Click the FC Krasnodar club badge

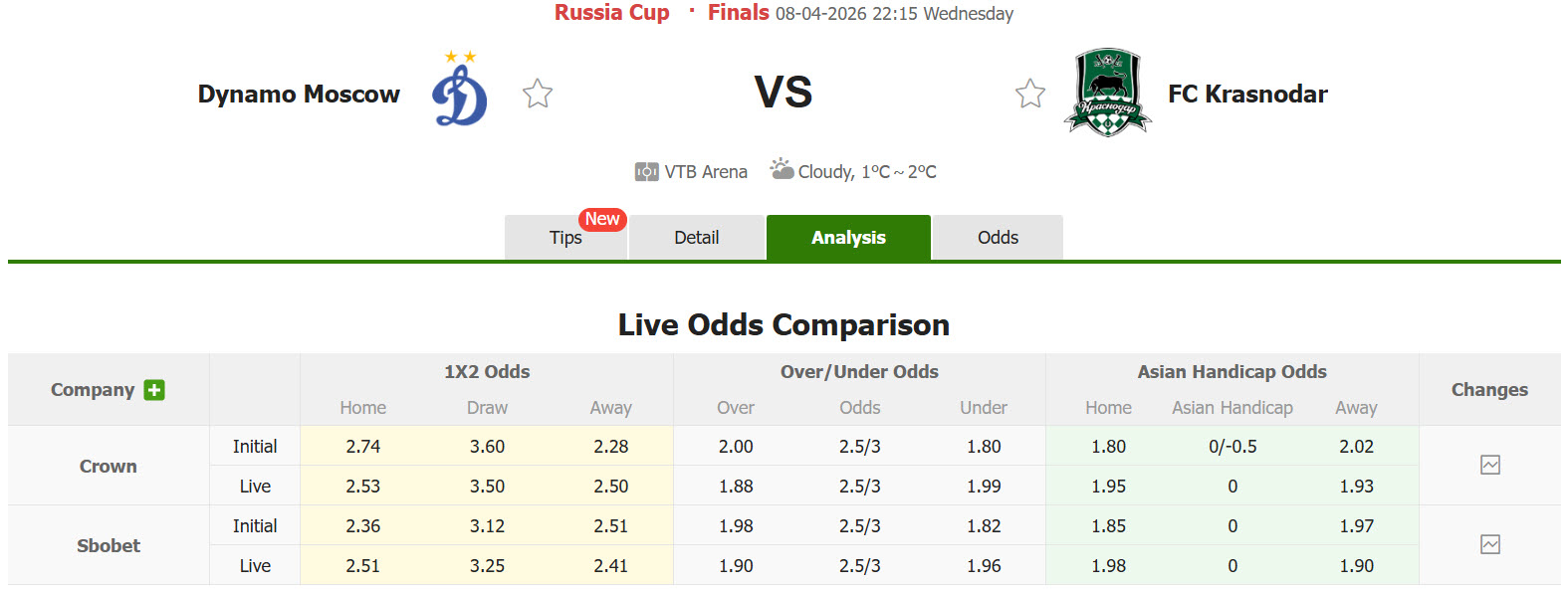pos(1107,92)
